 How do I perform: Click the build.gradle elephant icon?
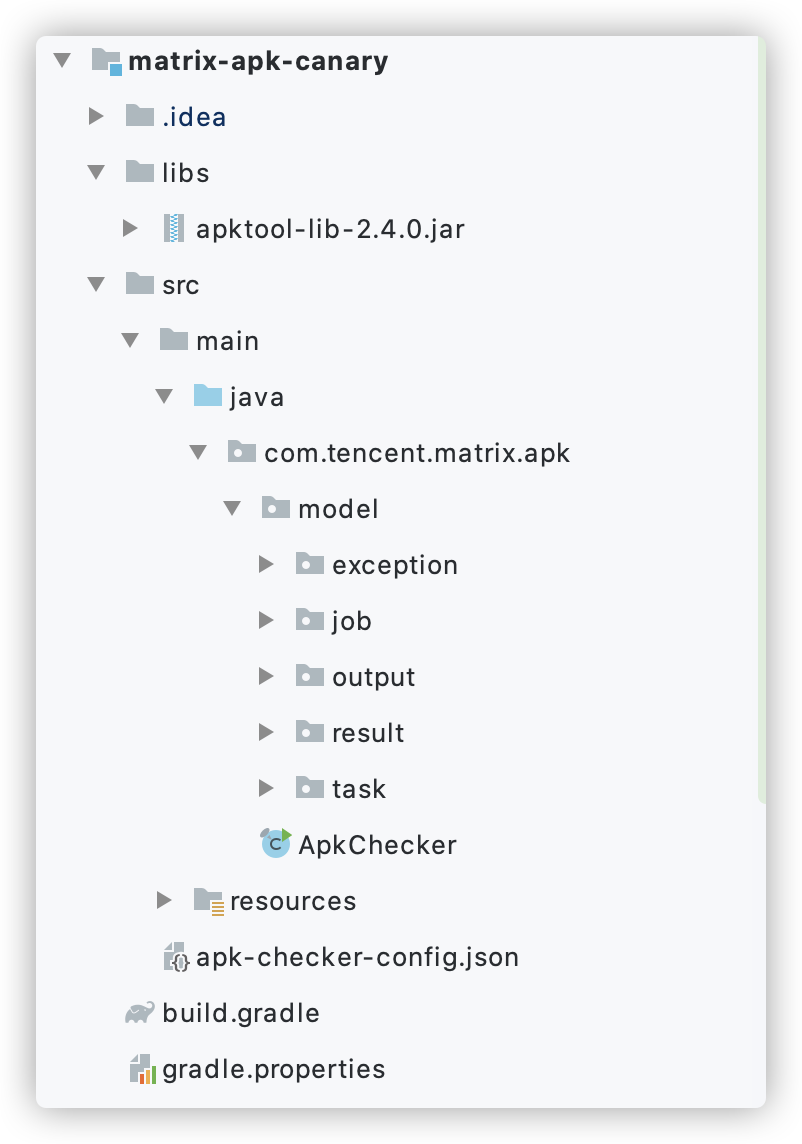pyautogui.click(x=139, y=1013)
